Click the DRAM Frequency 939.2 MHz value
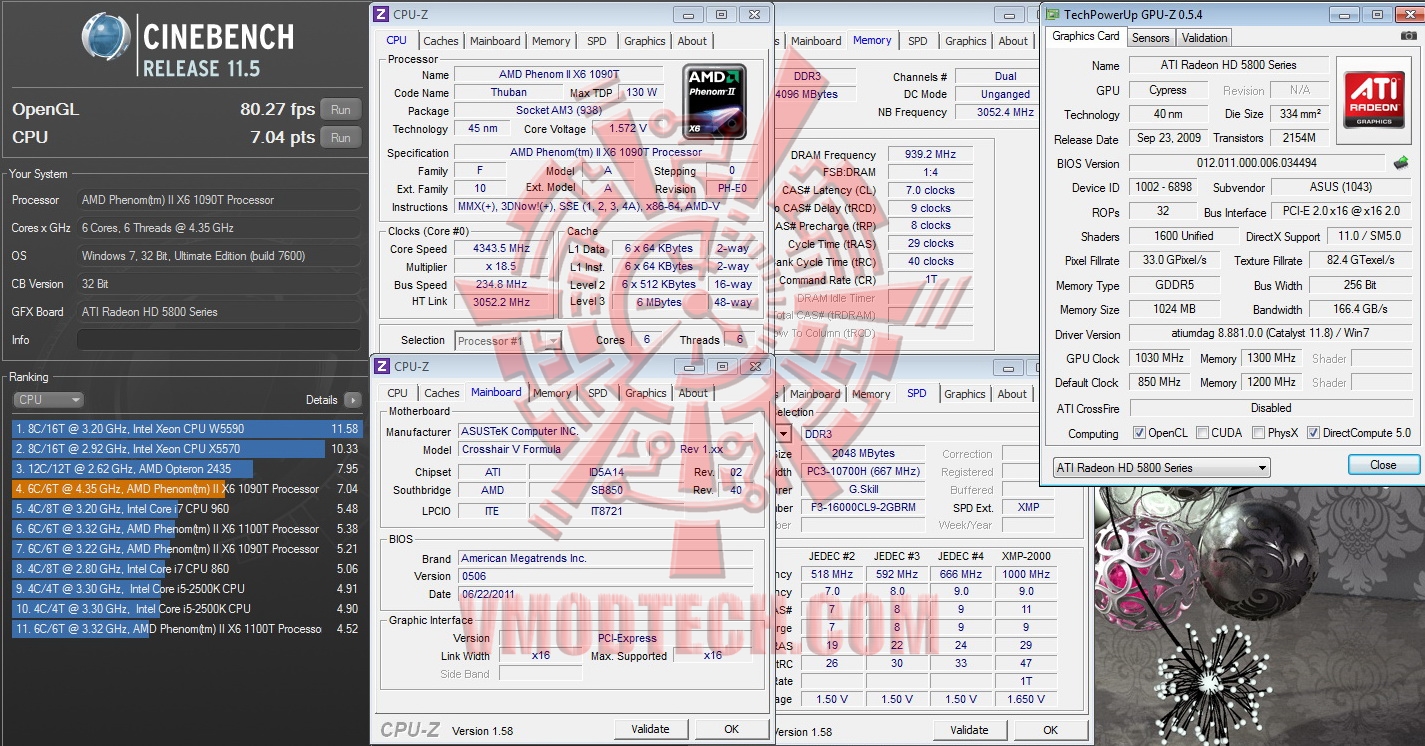The width and height of the screenshot is (1425, 746). pyautogui.click(x=928, y=155)
